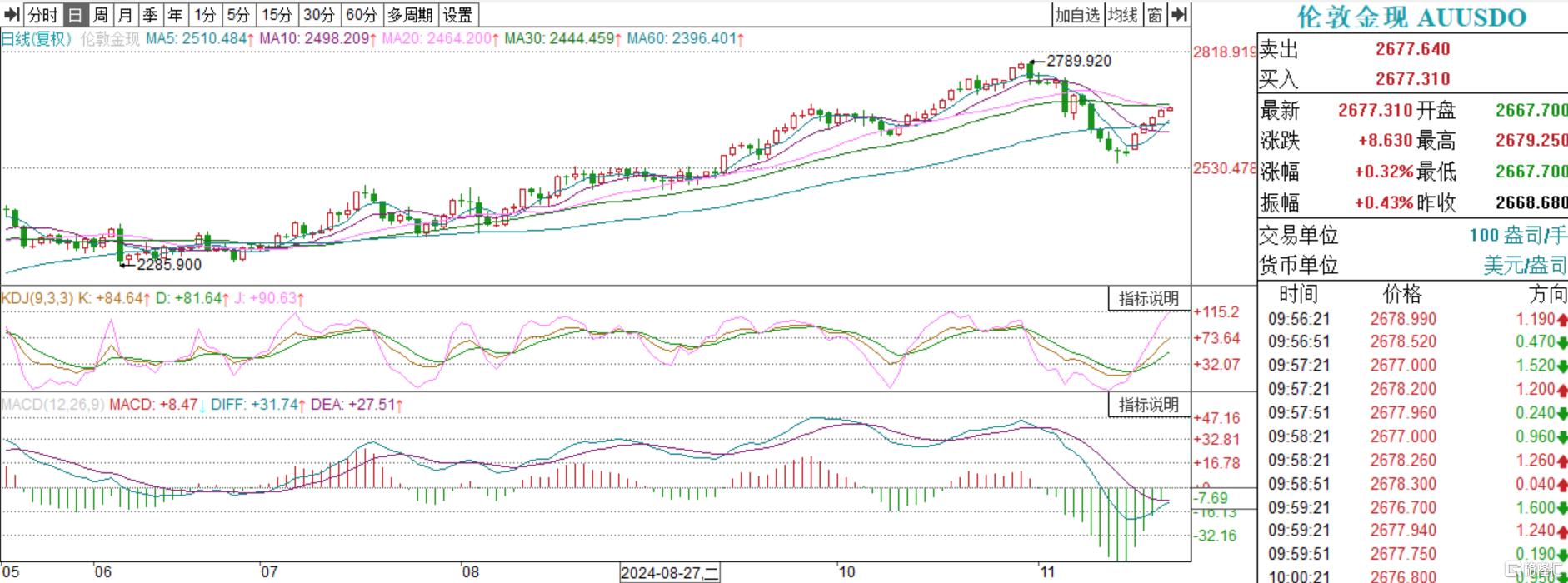Choose the 15分 timeframe tab

[277, 15]
